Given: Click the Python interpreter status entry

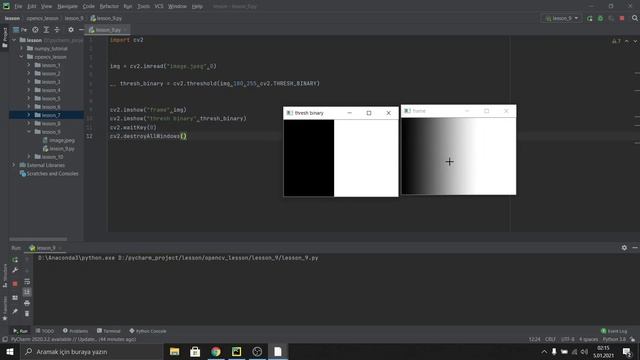Looking at the screenshot, I should point(614,339).
